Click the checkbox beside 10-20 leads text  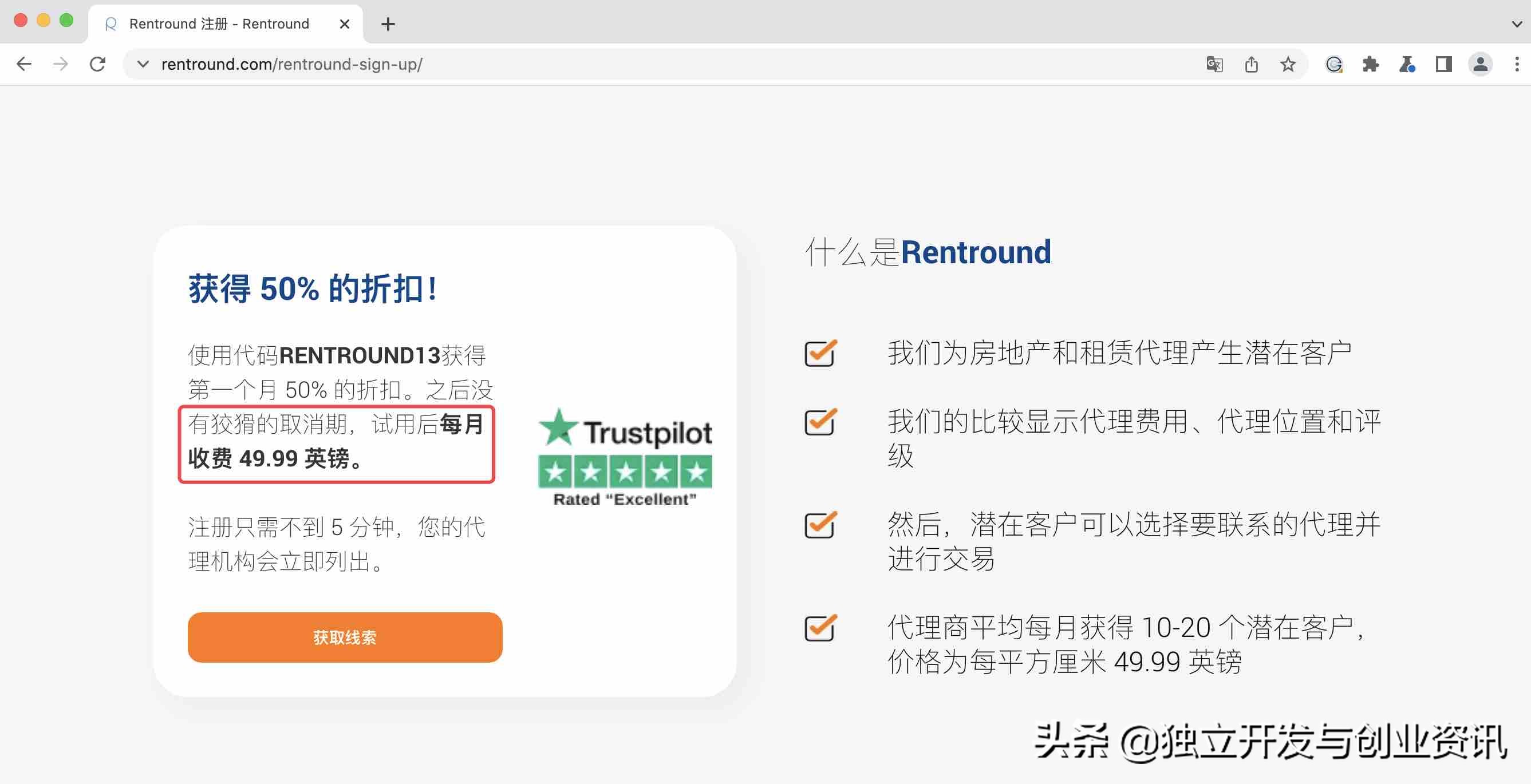[820, 627]
